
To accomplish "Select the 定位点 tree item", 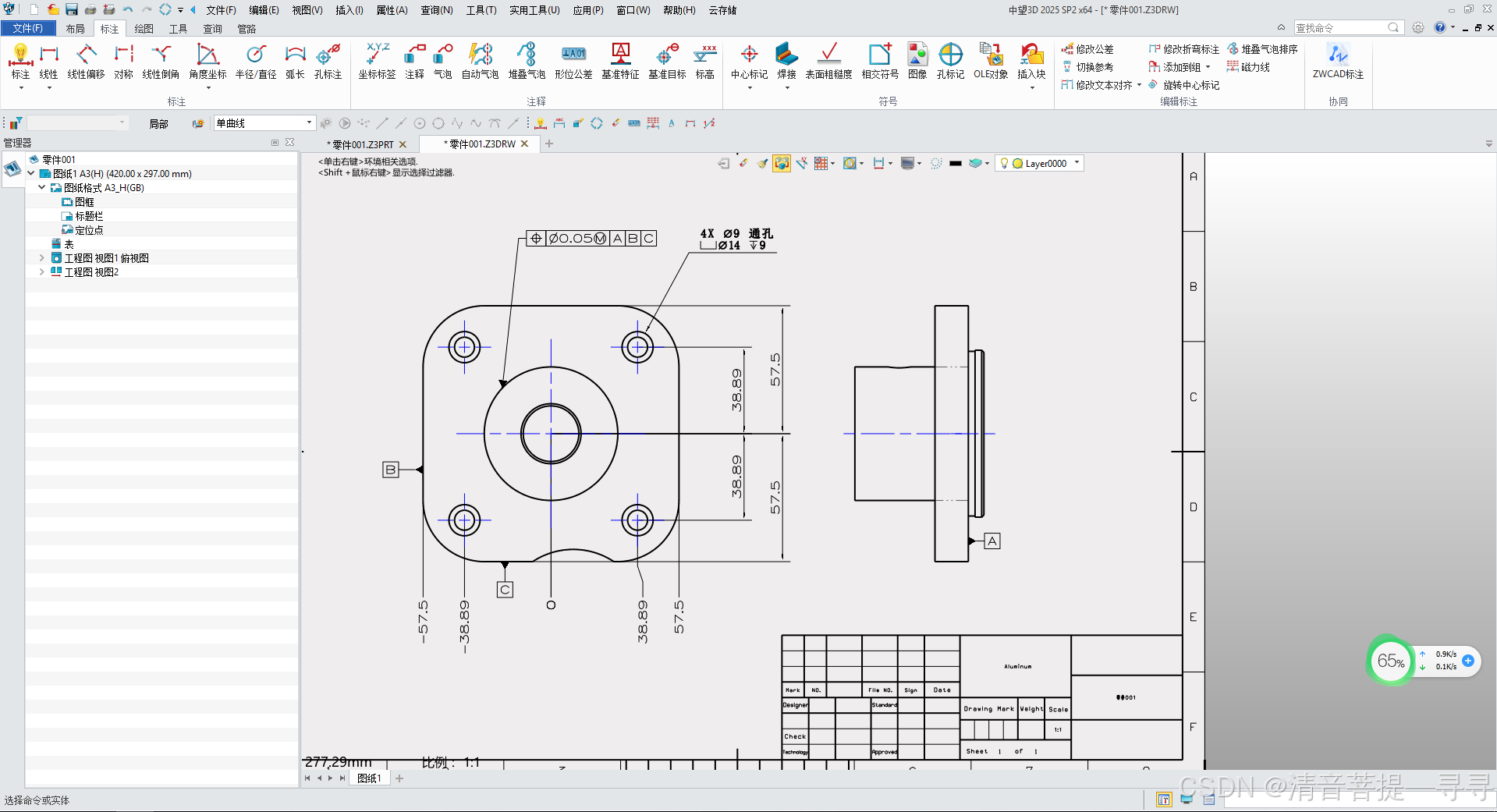I will (x=89, y=229).
